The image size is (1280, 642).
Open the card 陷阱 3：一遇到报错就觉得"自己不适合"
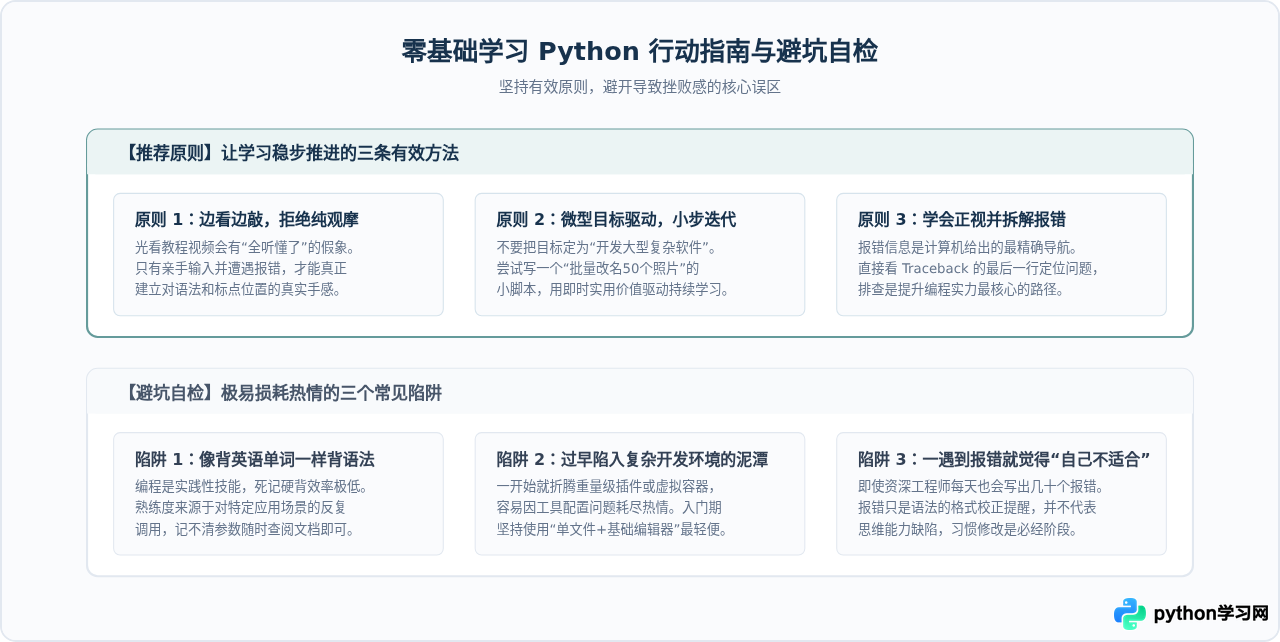point(1001,494)
